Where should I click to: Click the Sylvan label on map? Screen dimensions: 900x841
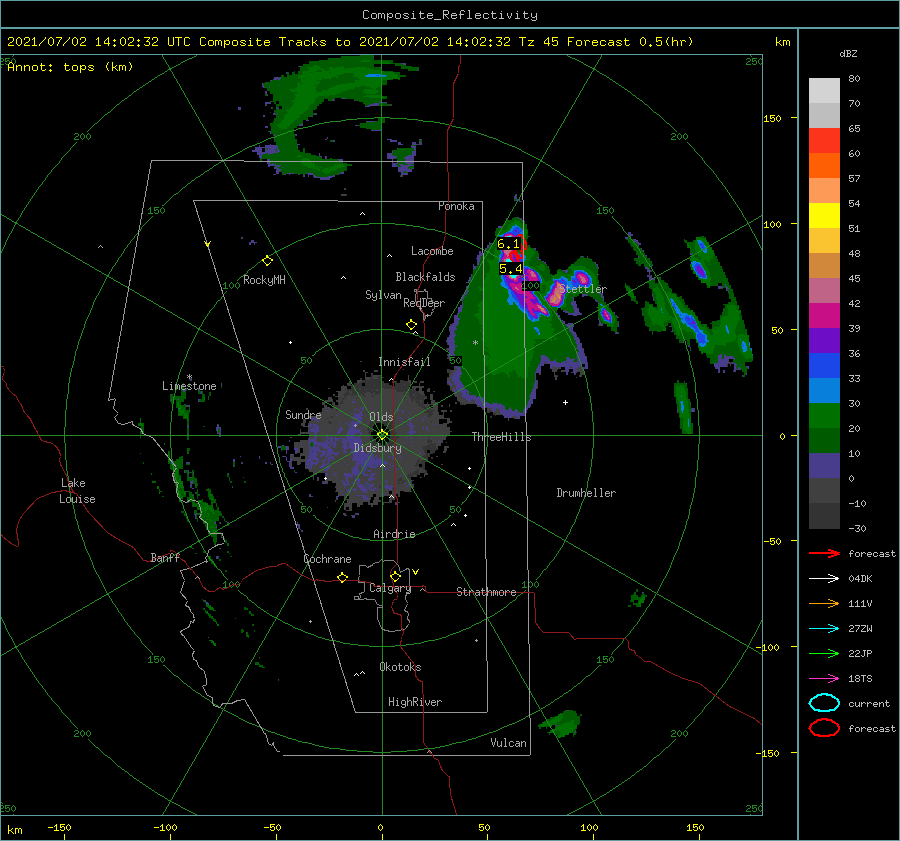click(383, 295)
